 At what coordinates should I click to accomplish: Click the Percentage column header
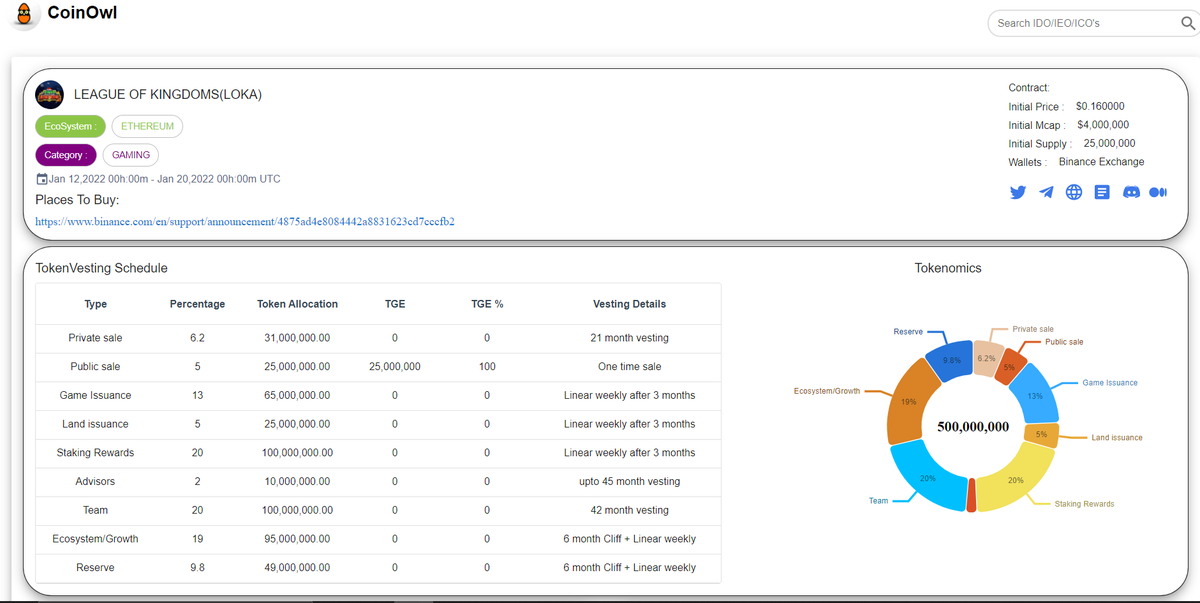(197, 304)
